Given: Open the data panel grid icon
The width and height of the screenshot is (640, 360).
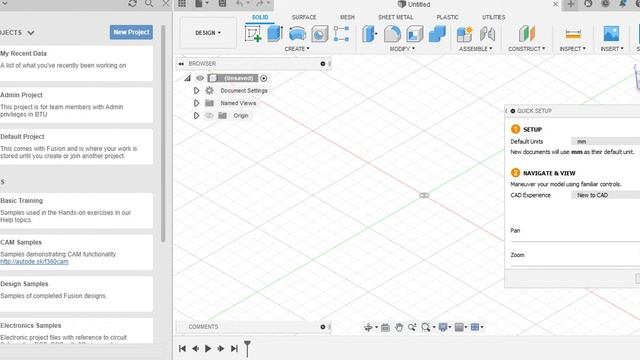Looking at the screenshot, I should pos(182,4).
